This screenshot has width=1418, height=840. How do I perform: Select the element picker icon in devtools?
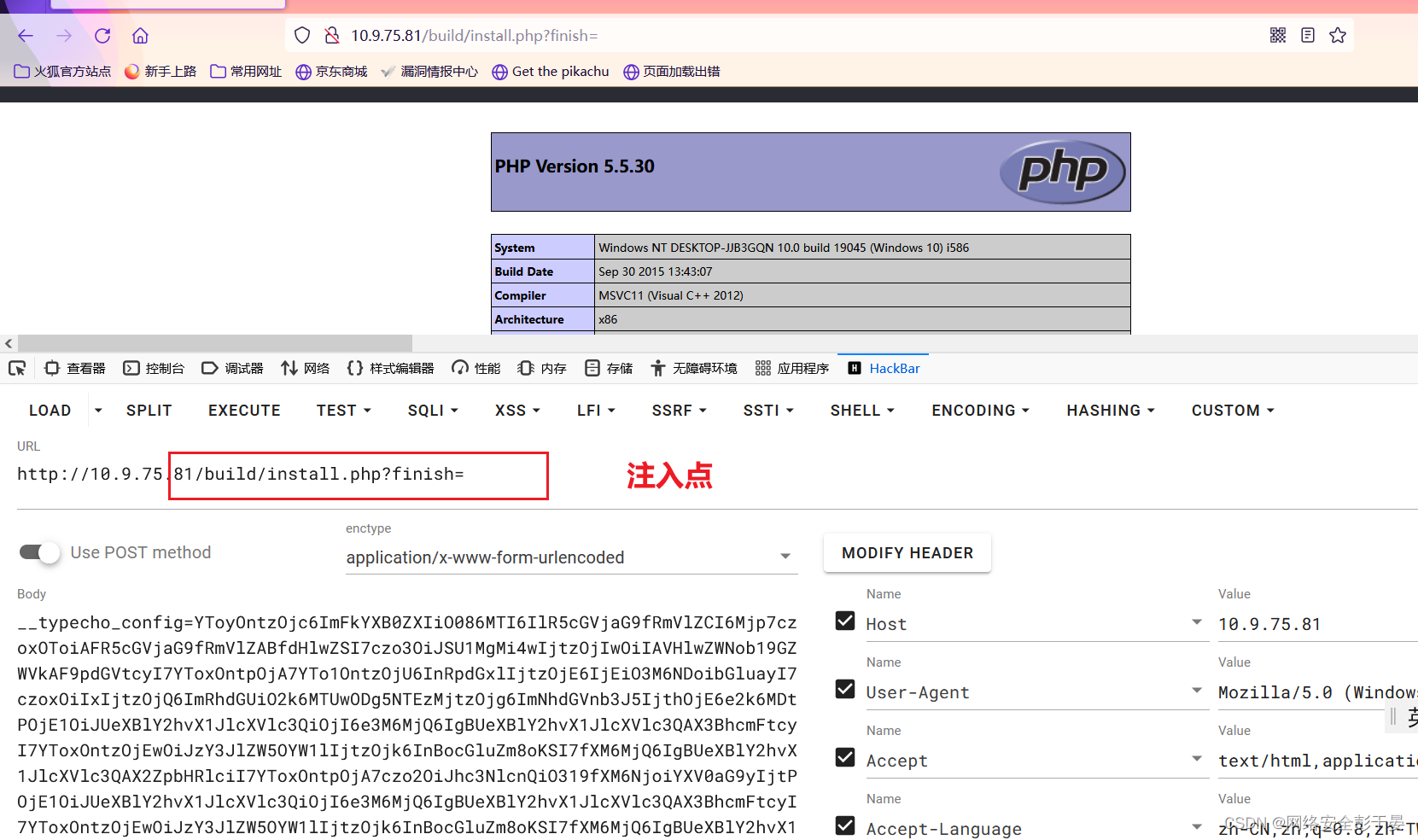(x=17, y=368)
